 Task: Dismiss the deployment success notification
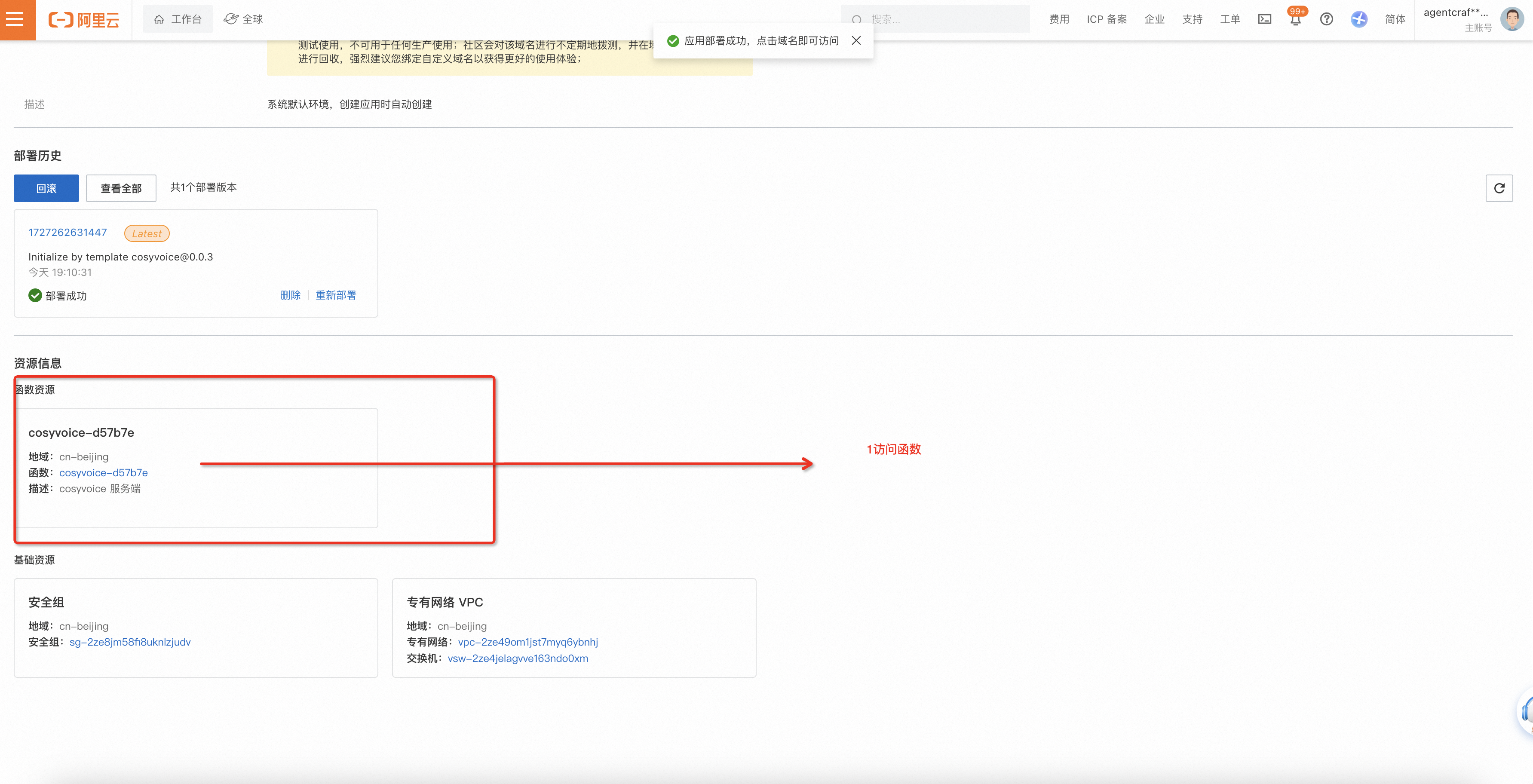click(856, 40)
